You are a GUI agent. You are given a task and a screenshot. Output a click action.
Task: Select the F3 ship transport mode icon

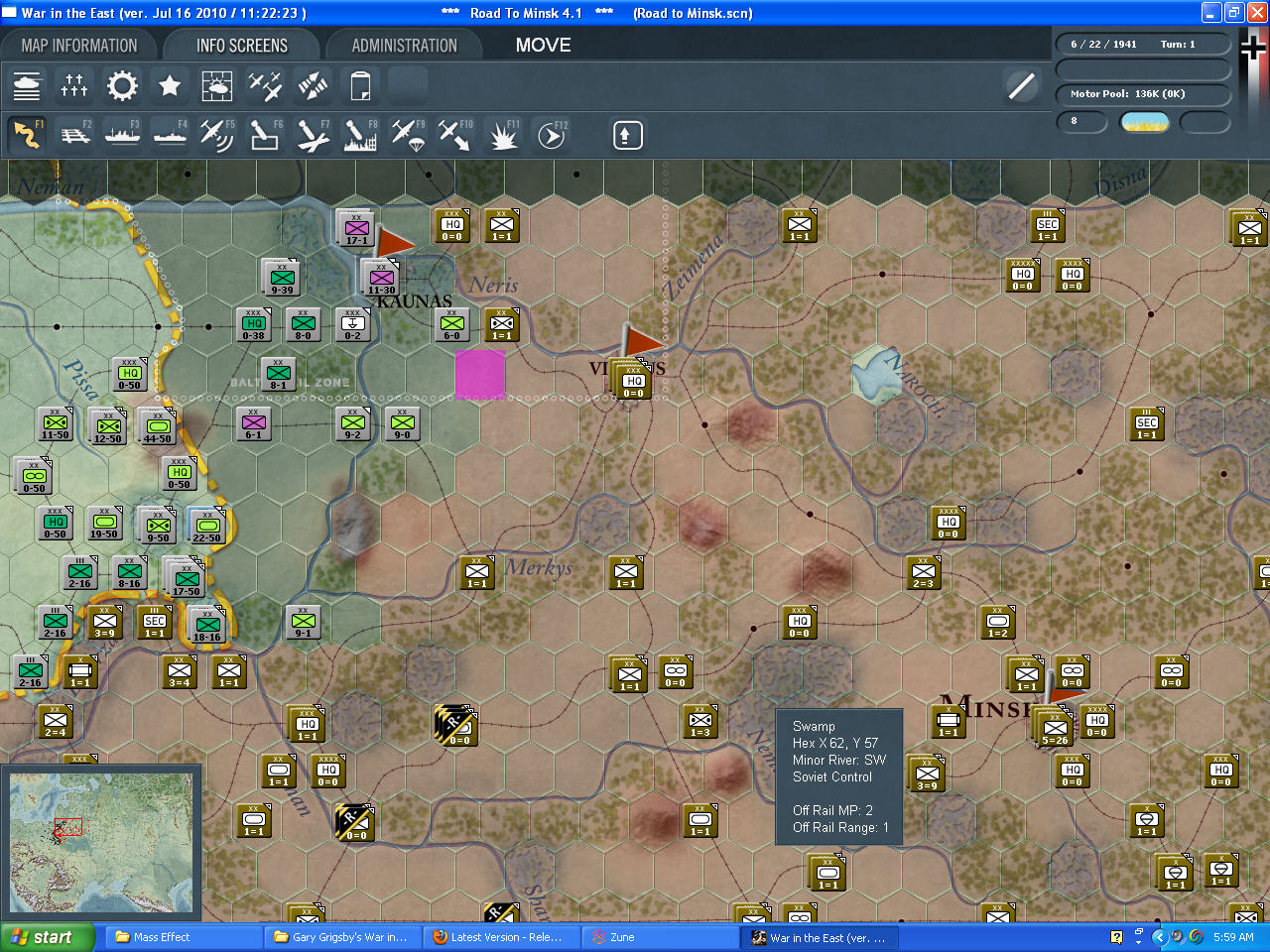(122, 135)
